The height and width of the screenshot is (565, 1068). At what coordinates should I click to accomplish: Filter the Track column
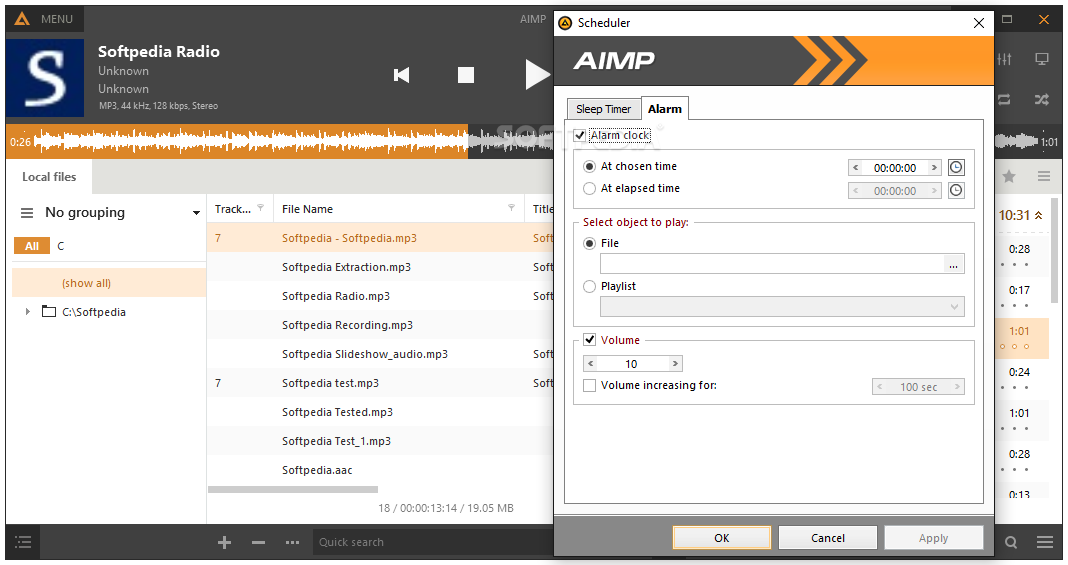tap(260, 208)
